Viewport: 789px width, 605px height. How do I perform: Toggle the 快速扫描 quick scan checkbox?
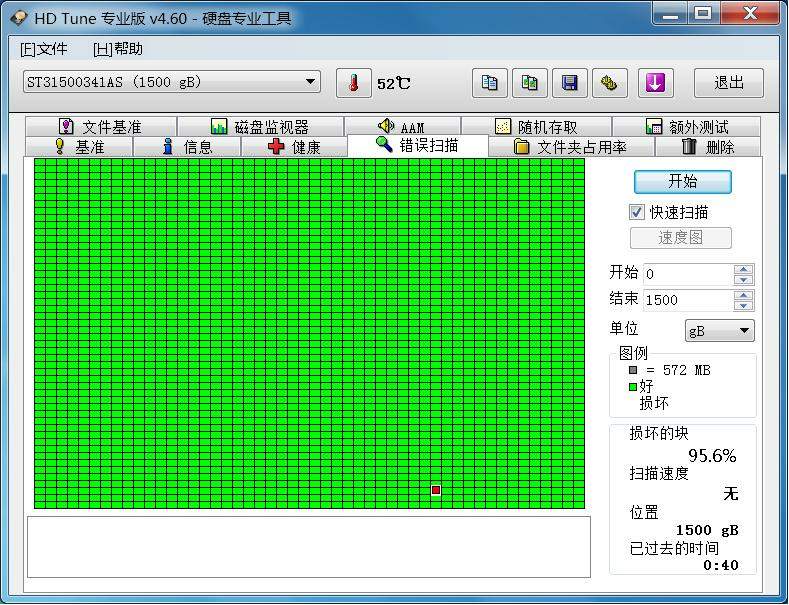[637, 212]
